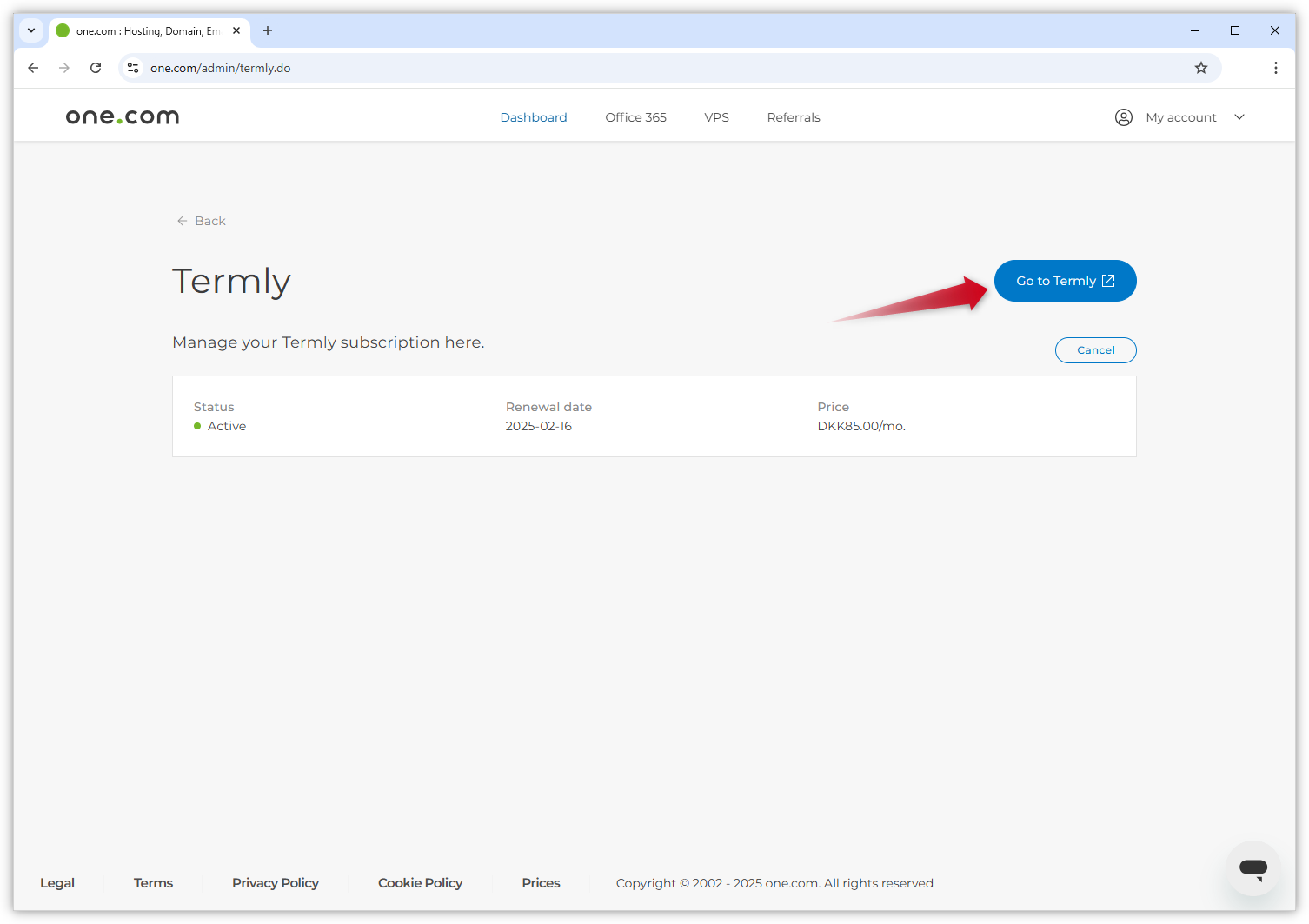Bookmark the page with the star icon
1309x924 pixels.
[x=1201, y=67]
